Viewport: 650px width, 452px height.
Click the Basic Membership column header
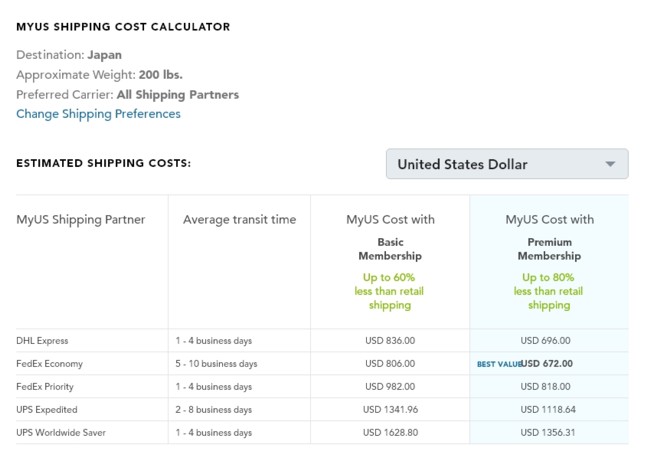pyautogui.click(x=390, y=249)
